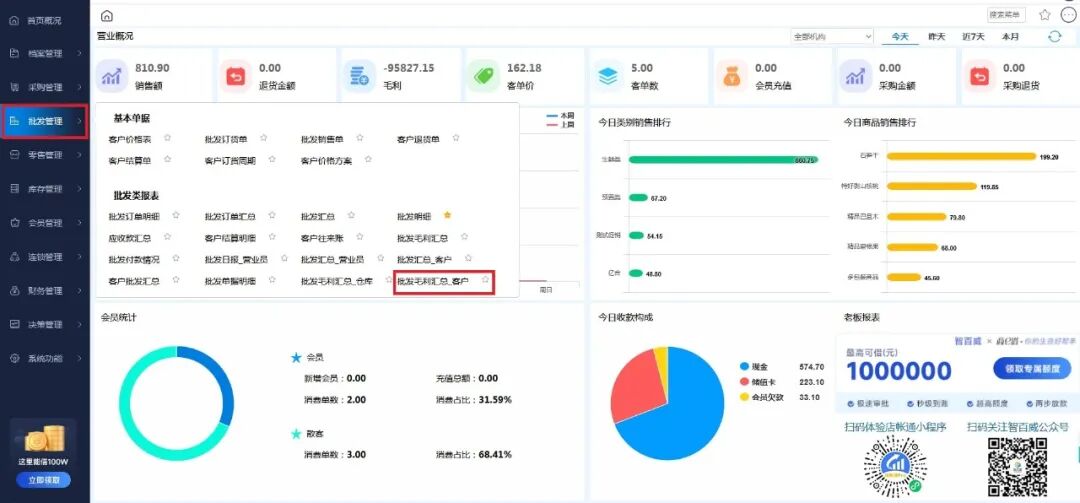This screenshot has width=1080, height=503.
Task: Switch to the 今天 tab
Action: point(900,37)
